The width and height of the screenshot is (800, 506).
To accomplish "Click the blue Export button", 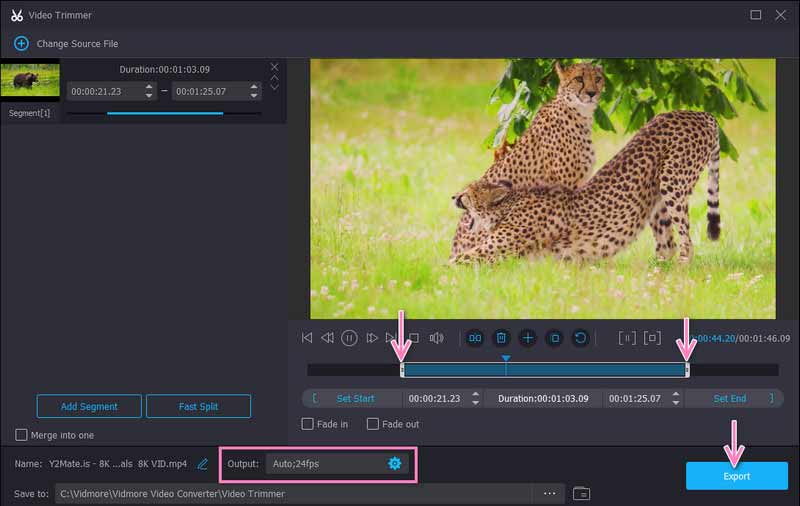I will (736, 476).
